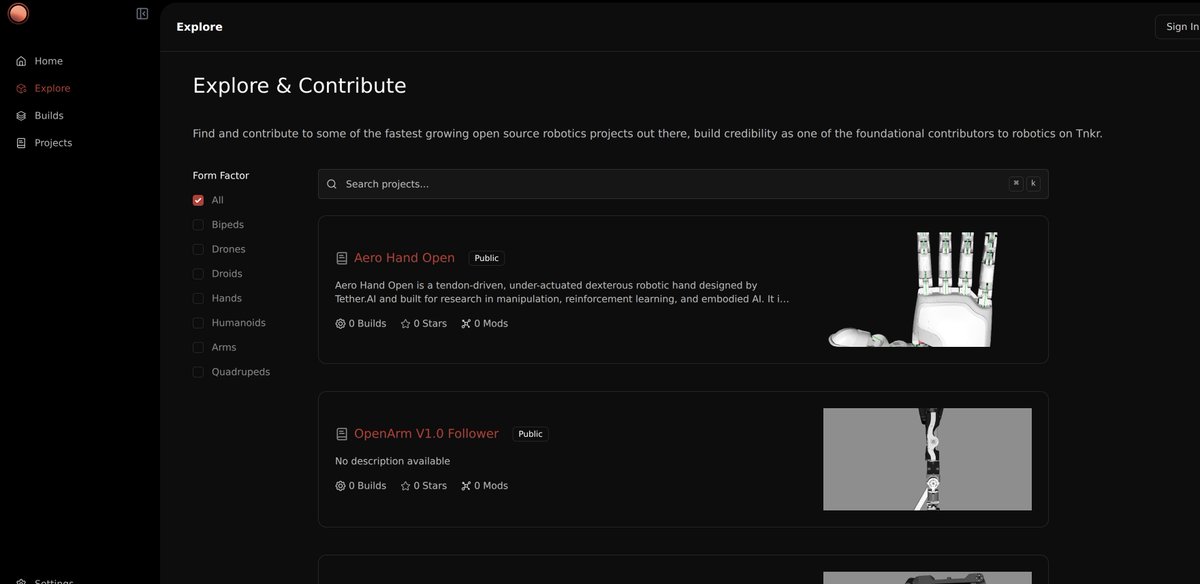The width and height of the screenshot is (1200, 584).
Task: Uncheck the All form factor checkbox
Action: [198, 200]
